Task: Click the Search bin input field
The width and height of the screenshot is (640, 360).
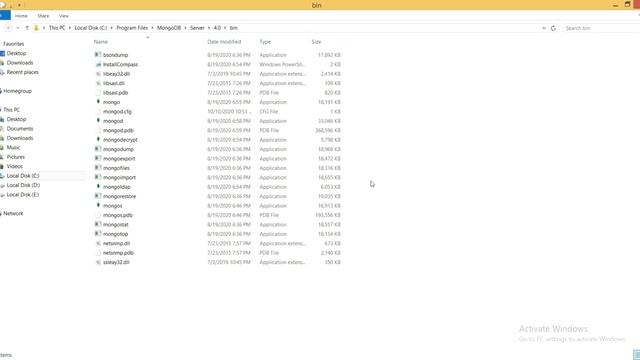Action: 601,28
